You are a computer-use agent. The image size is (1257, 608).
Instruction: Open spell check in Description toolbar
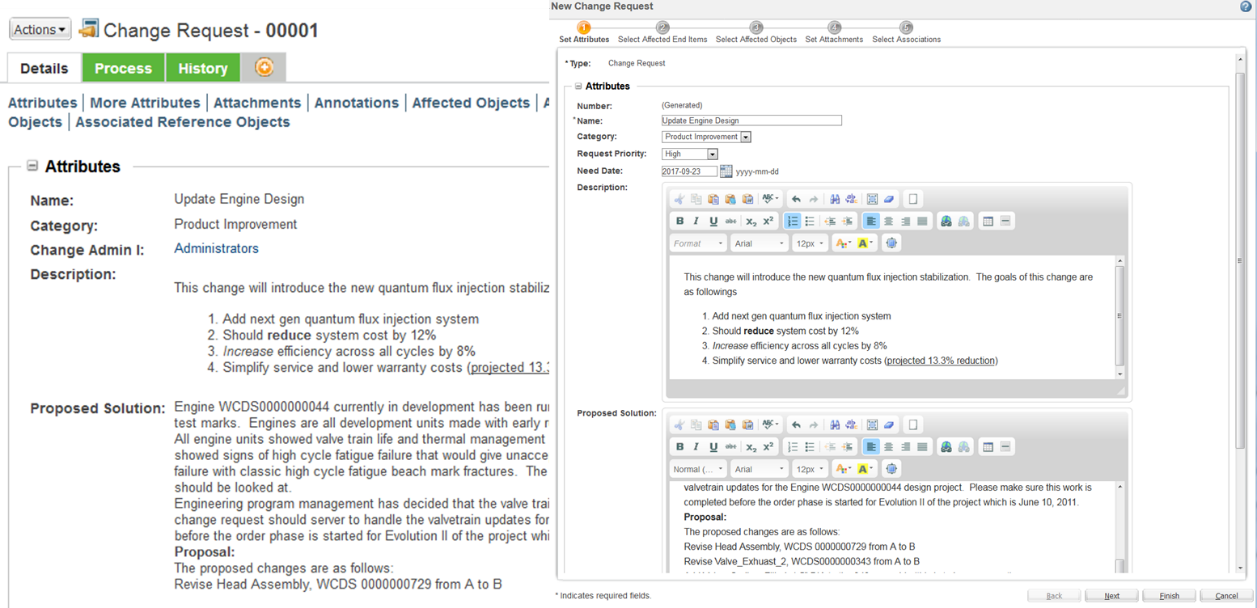(769, 199)
